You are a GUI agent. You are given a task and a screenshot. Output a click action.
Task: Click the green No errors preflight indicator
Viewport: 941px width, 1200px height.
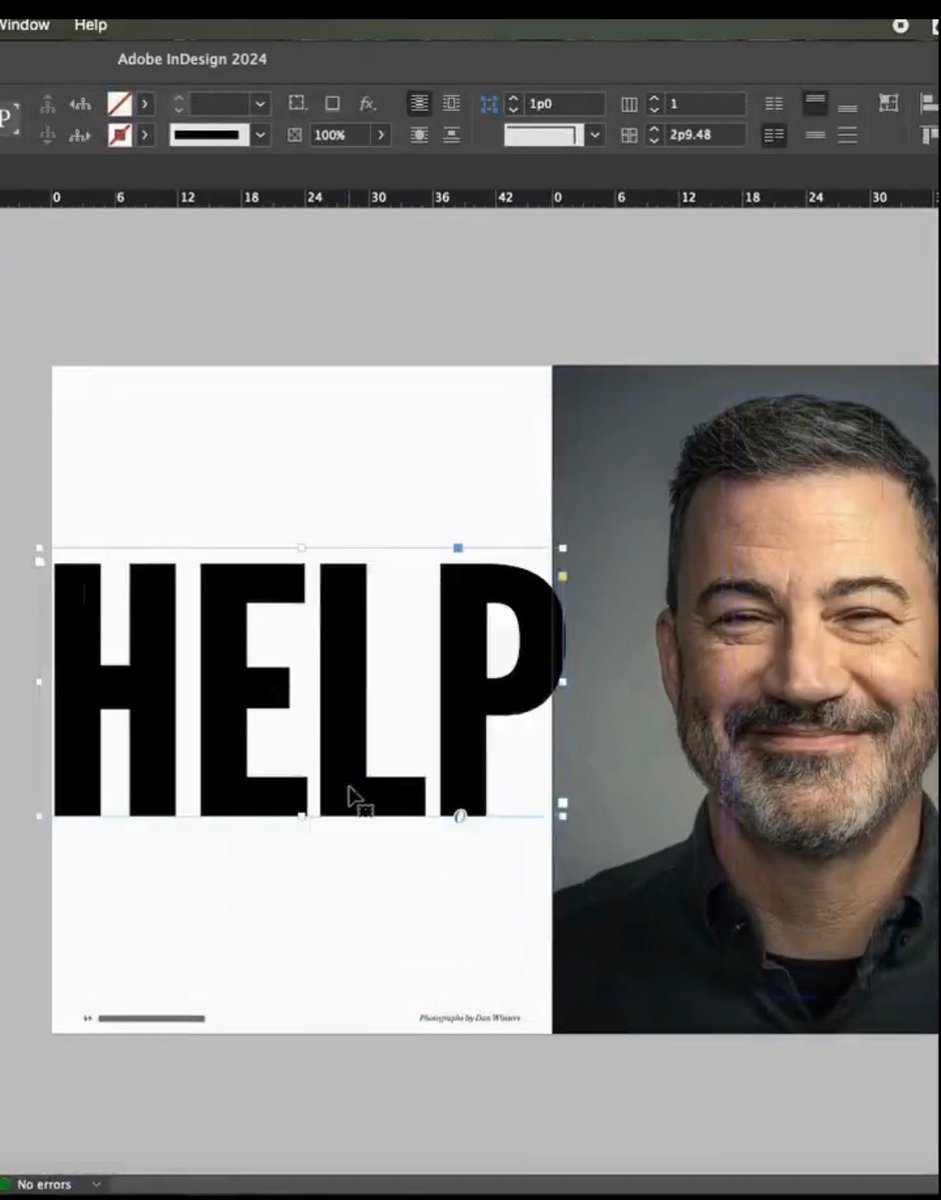(6, 1184)
